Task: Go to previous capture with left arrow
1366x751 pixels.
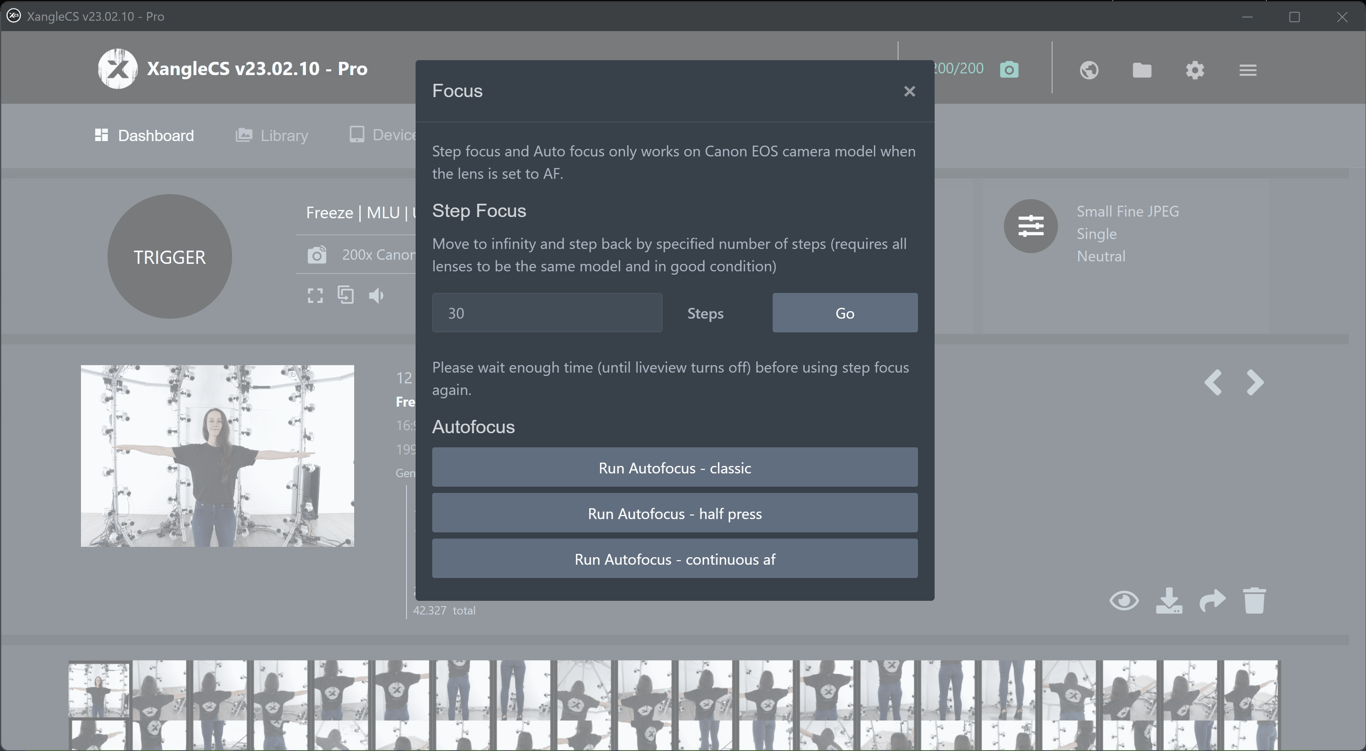Action: (1213, 382)
